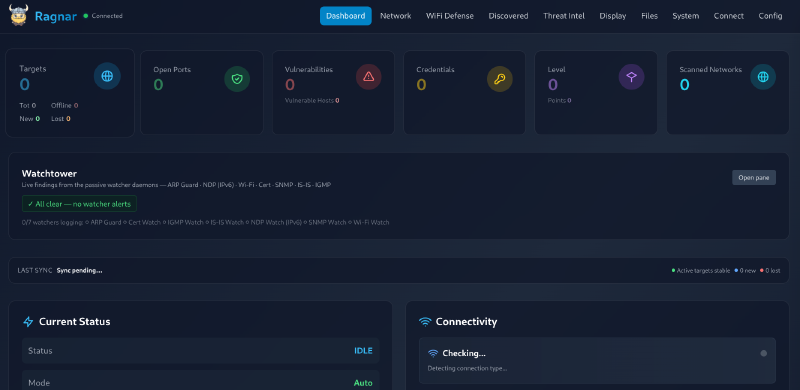Click the 0/7 watchers logging line

pyautogui.click(x=206, y=223)
